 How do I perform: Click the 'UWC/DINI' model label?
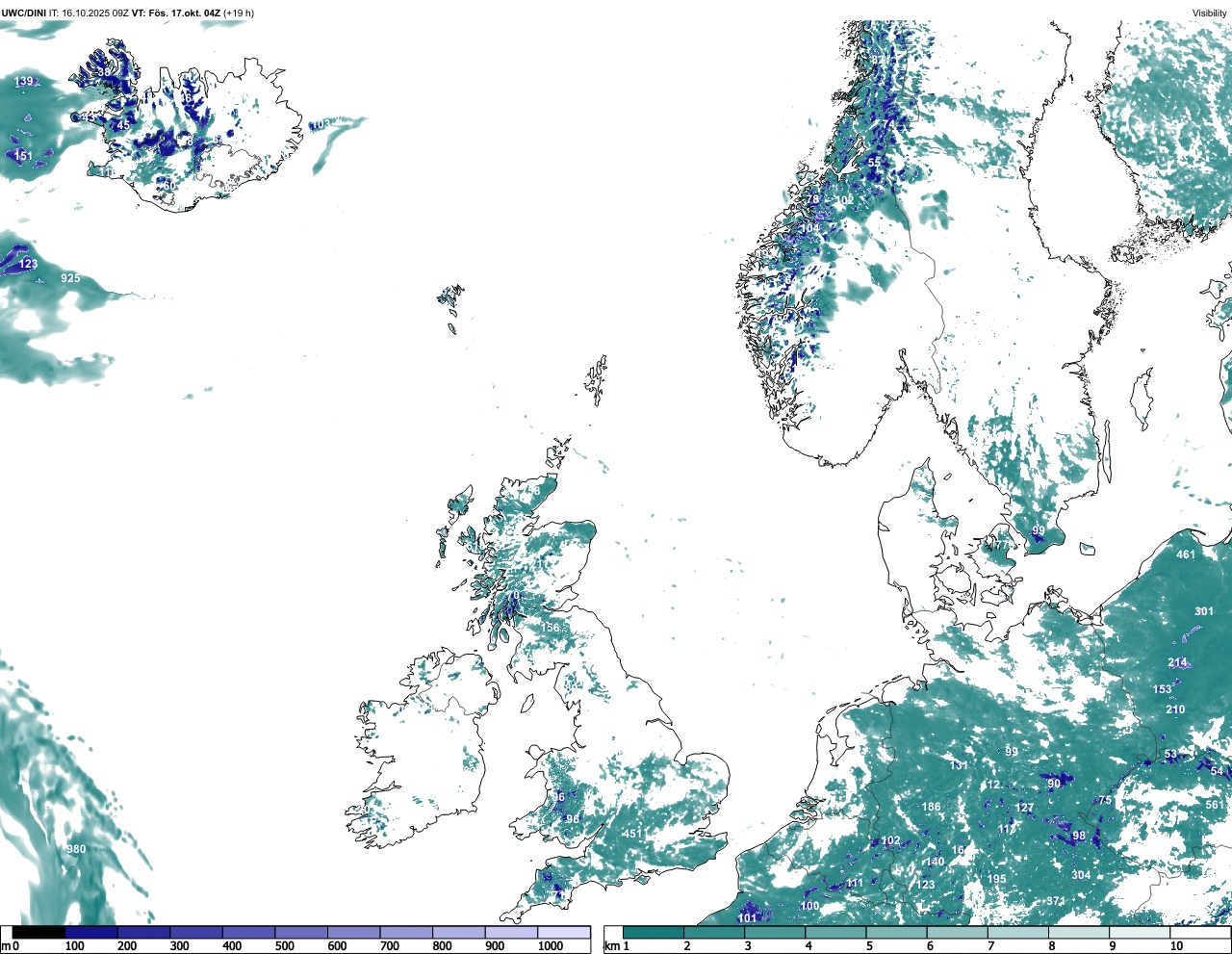click(x=23, y=13)
